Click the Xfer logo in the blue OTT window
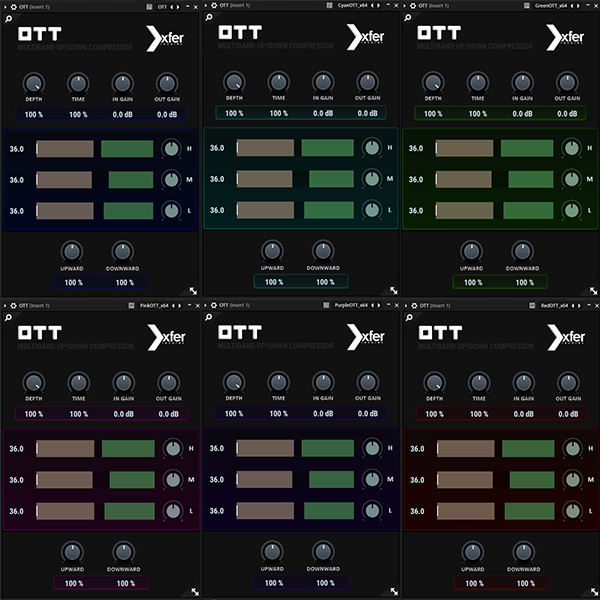Screen dimensions: 600x600 165,39
